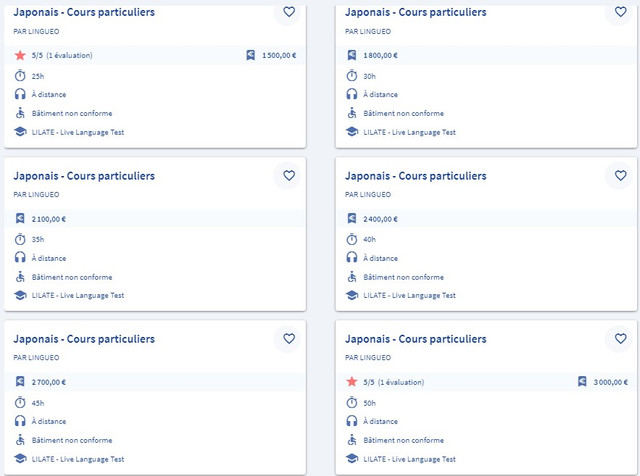Click the 3 000,00 € price
The image size is (640, 476).
(611, 382)
